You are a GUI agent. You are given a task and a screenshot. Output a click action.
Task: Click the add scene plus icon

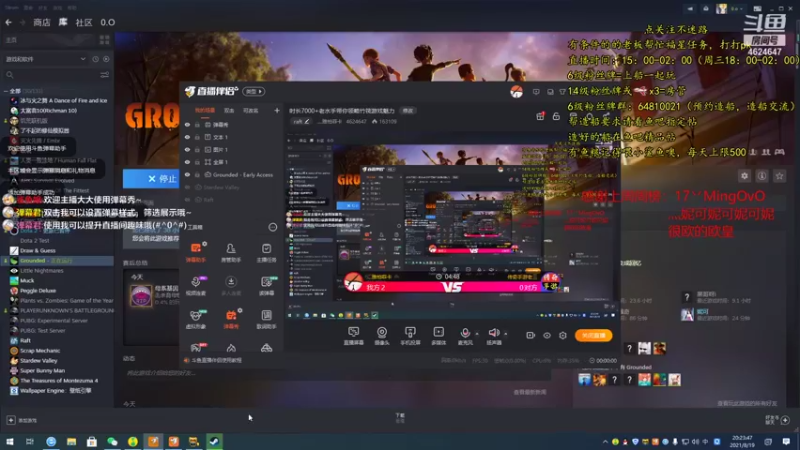click(277, 110)
